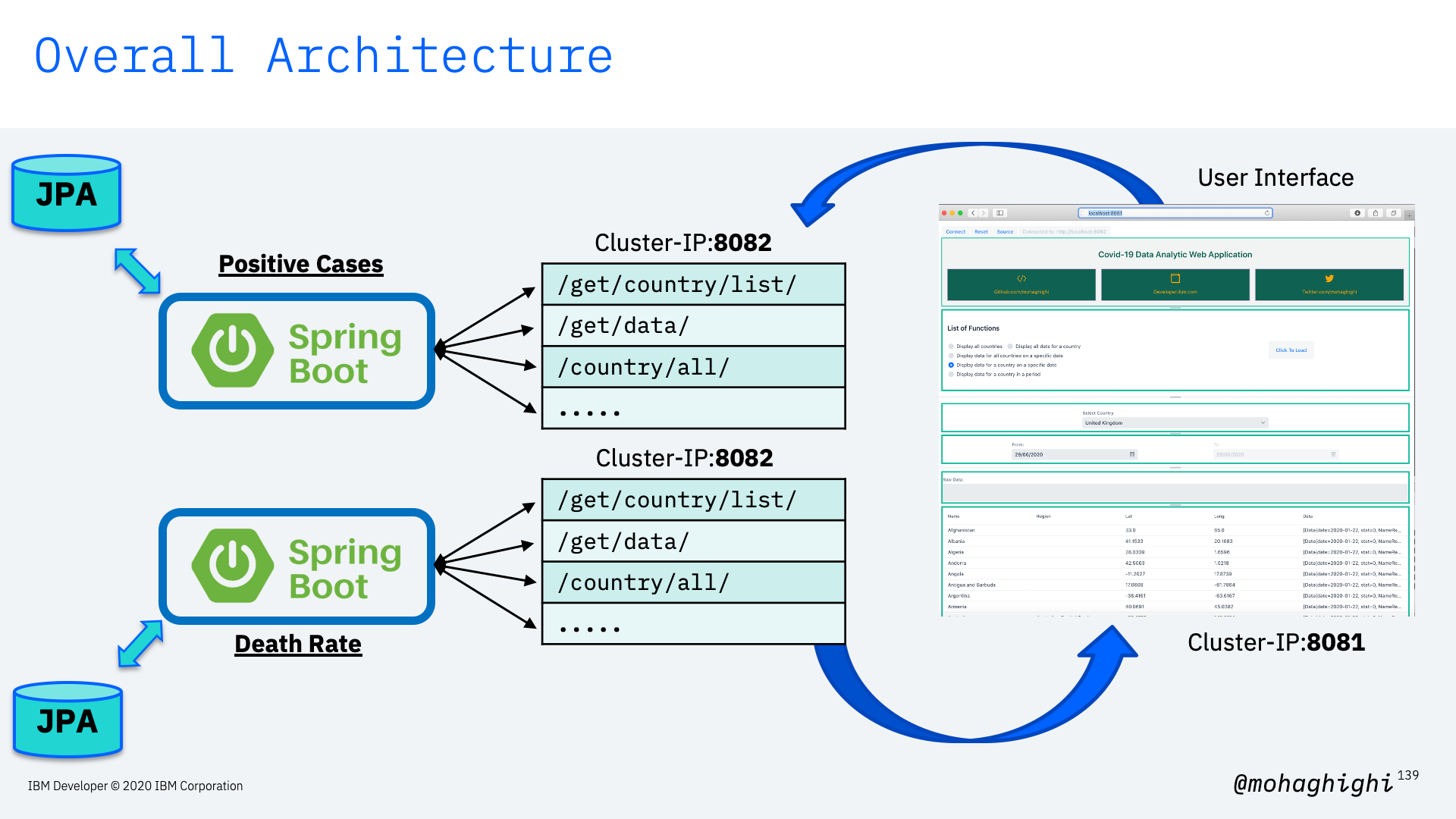Image resolution: width=1456 pixels, height=819 pixels.
Task: Click the Reset link in the app
Action: pyautogui.click(x=981, y=232)
